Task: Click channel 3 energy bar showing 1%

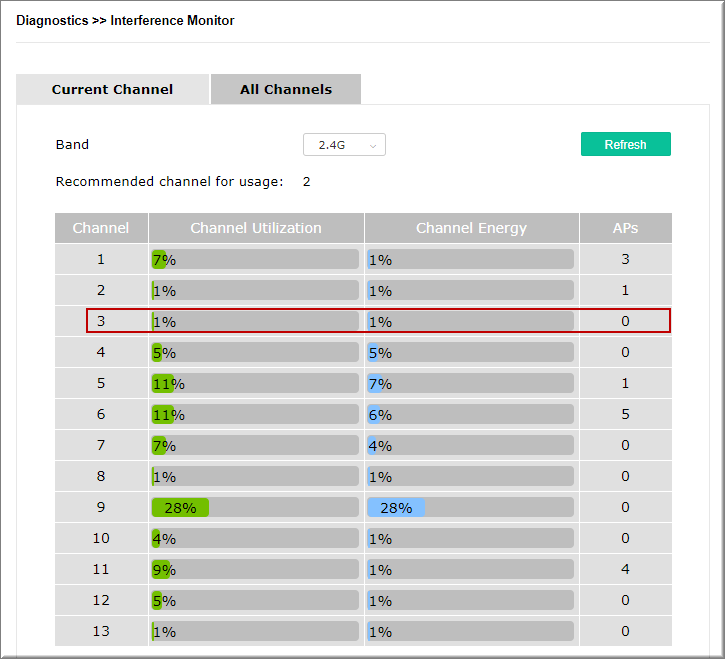Action: (x=471, y=321)
